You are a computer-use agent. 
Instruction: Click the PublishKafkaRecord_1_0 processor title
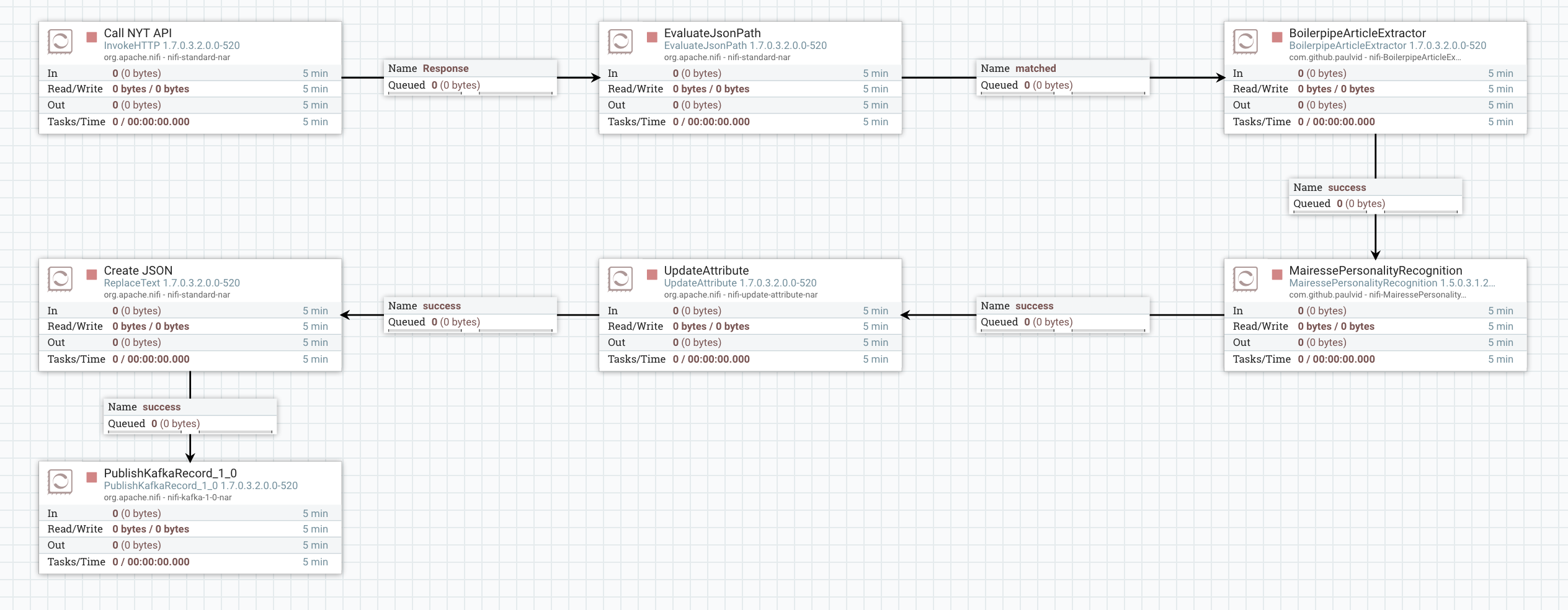tap(171, 473)
